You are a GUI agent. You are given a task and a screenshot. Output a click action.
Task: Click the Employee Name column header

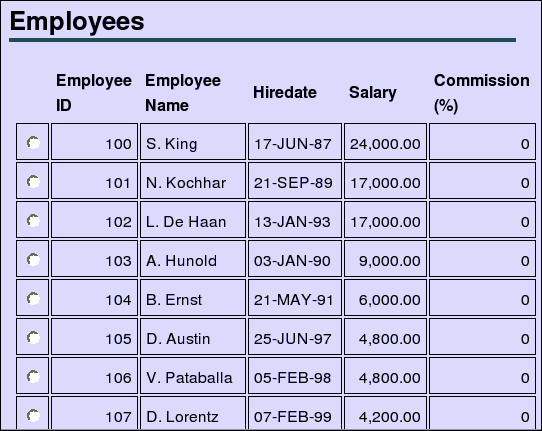(x=183, y=93)
